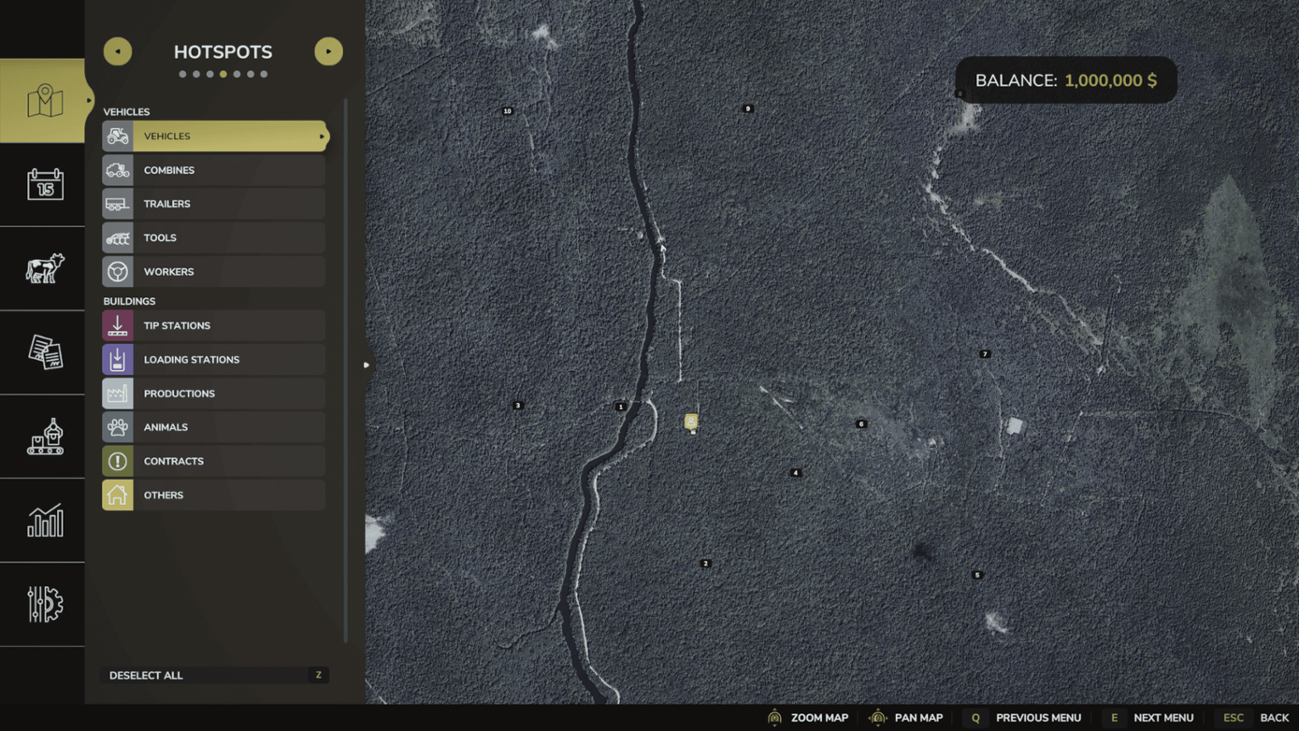Toggle the Workers hotspot filter
This screenshot has width=1299, height=731.
(x=213, y=271)
